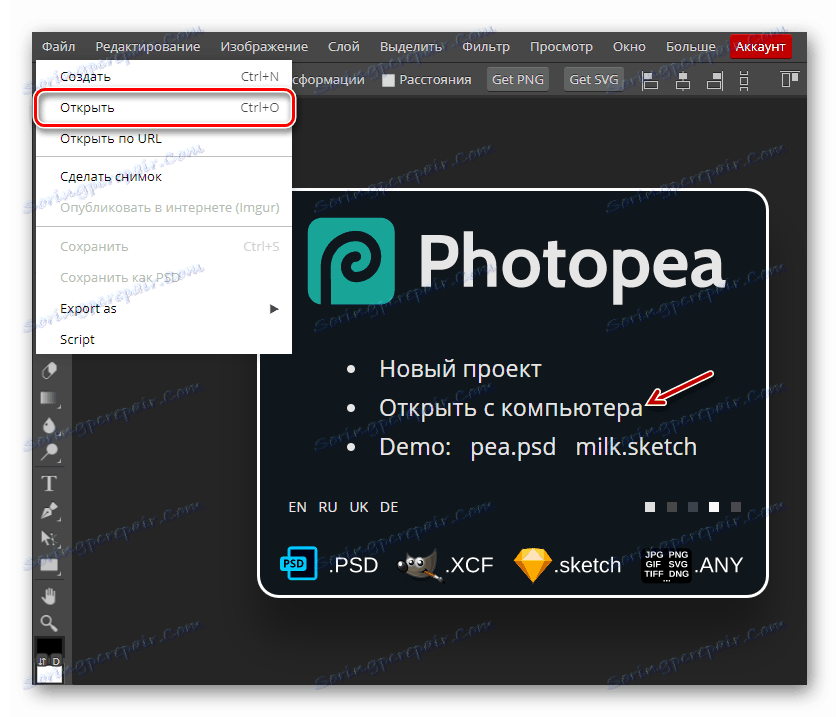Select the Pen tool
Screen dimensions: 839x717
click(x=49, y=511)
